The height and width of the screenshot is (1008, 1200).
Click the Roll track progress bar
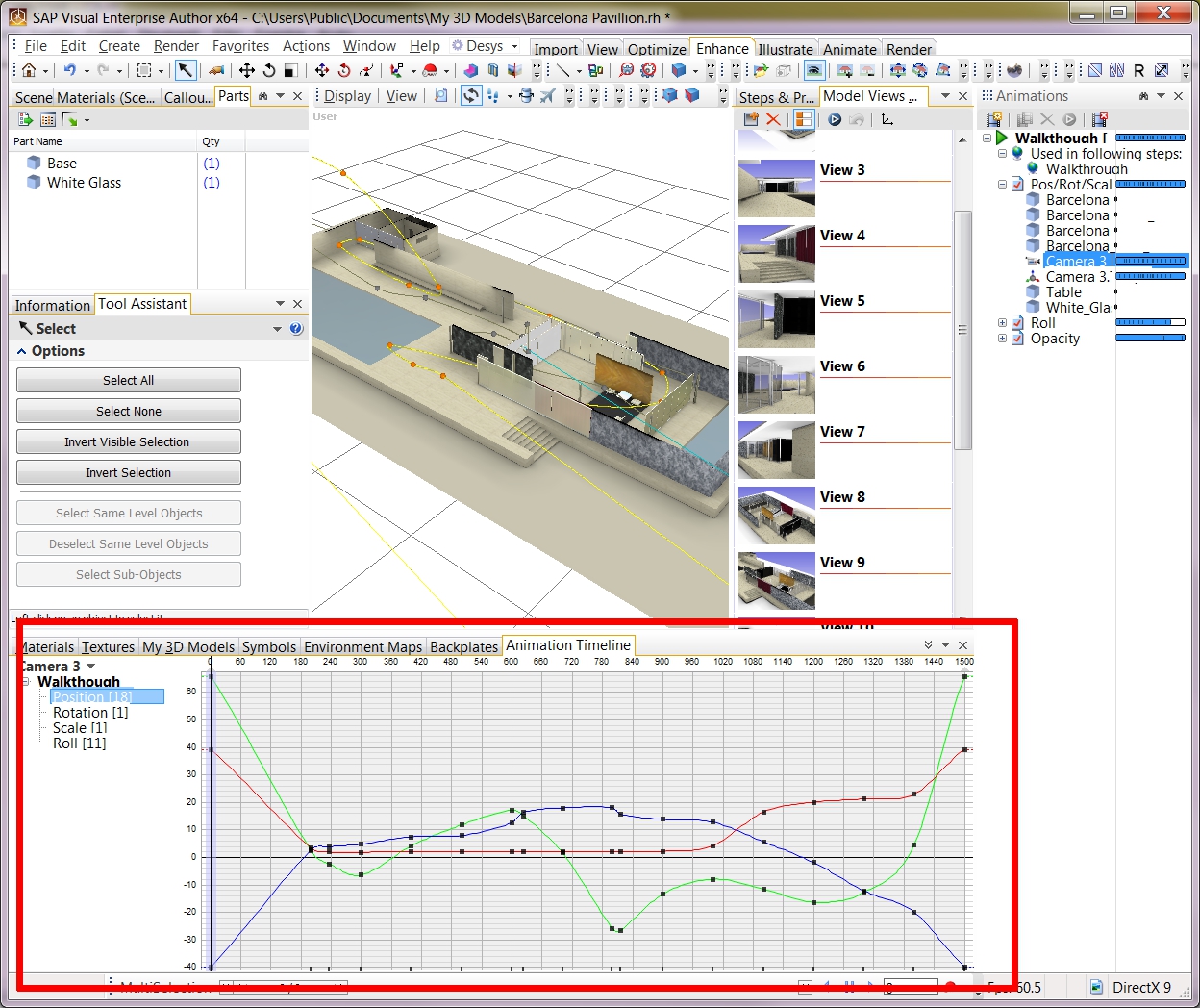coord(1150,323)
